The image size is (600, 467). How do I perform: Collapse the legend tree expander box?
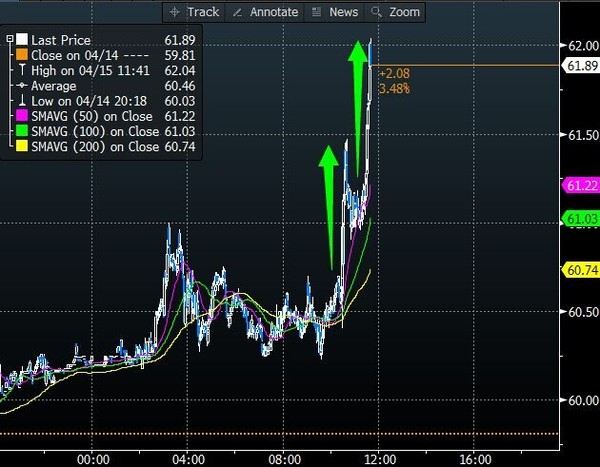[10, 40]
